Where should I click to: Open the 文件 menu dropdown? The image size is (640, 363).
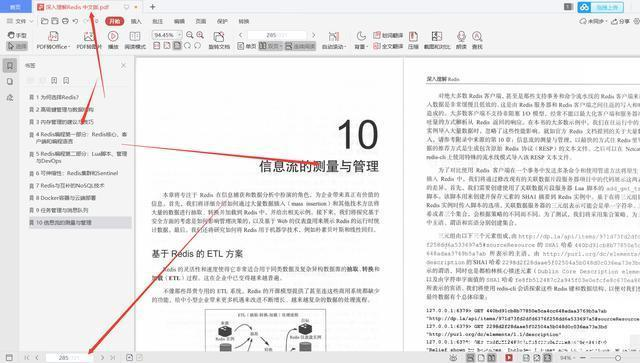click(20, 21)
